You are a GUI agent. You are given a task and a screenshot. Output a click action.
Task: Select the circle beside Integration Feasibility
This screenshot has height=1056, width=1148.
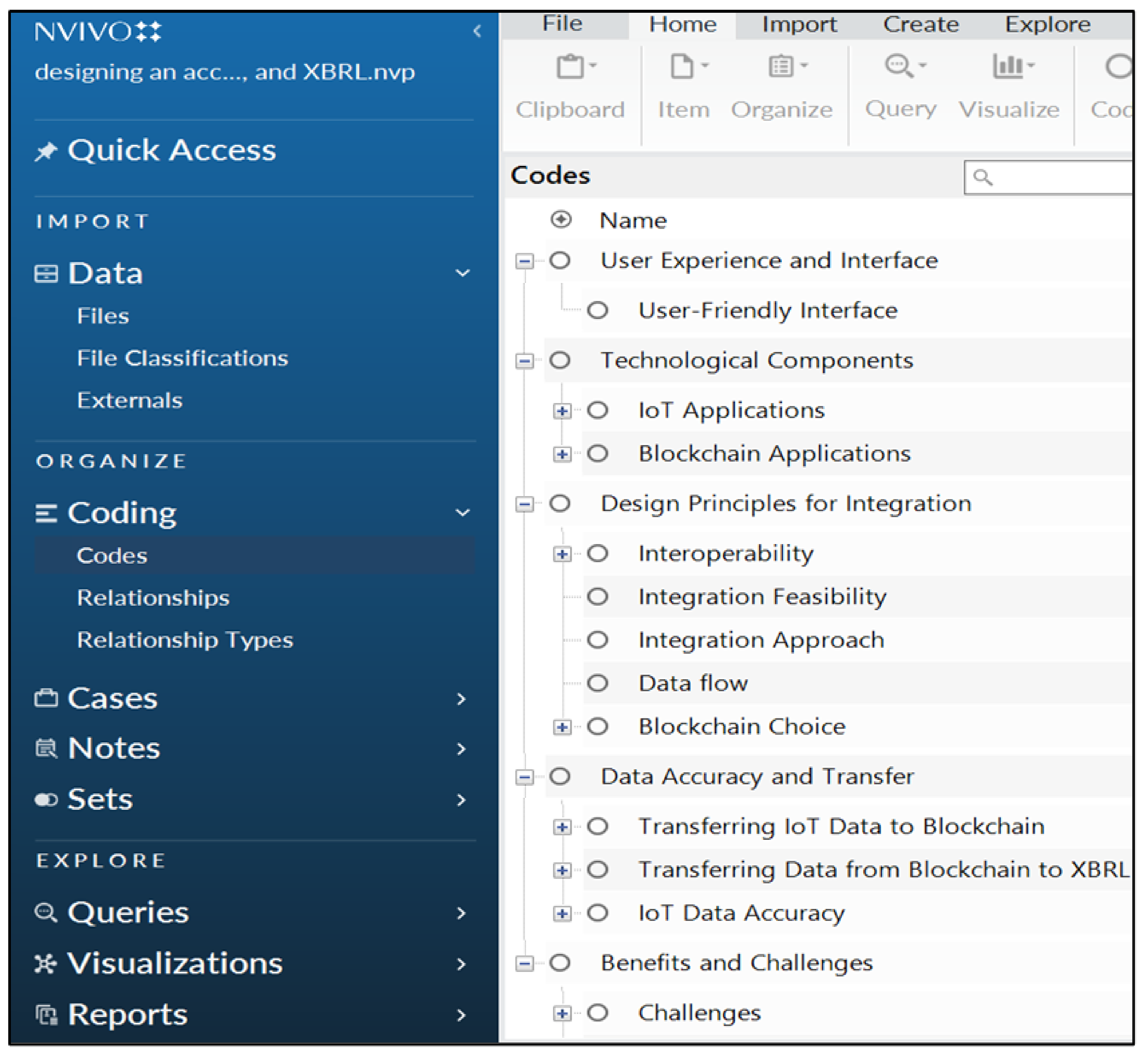tap(598, 597)
